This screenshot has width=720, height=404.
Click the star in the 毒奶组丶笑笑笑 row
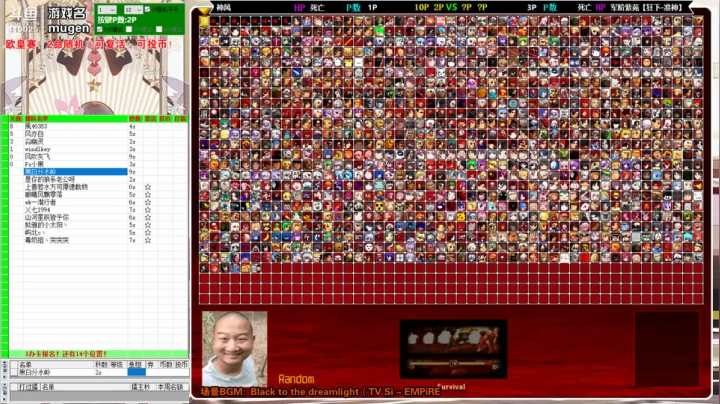(148, 240)
